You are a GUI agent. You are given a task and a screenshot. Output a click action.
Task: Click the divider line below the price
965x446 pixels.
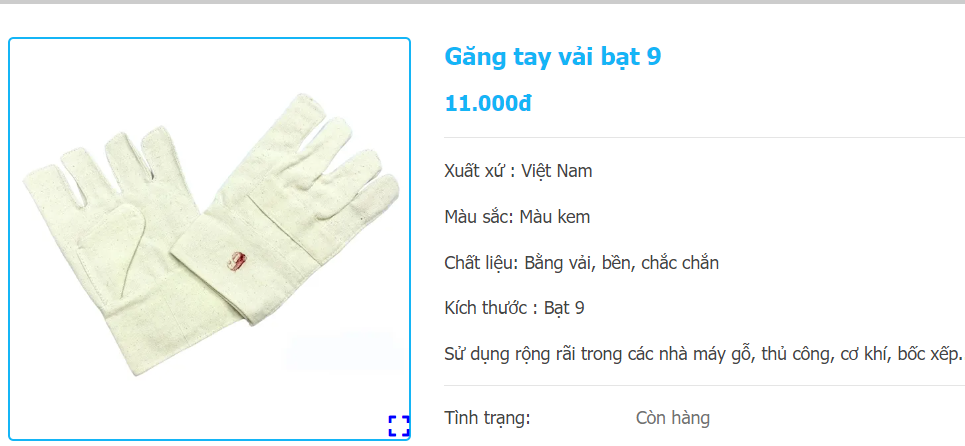pyautogui.click(x=705, y=137)
